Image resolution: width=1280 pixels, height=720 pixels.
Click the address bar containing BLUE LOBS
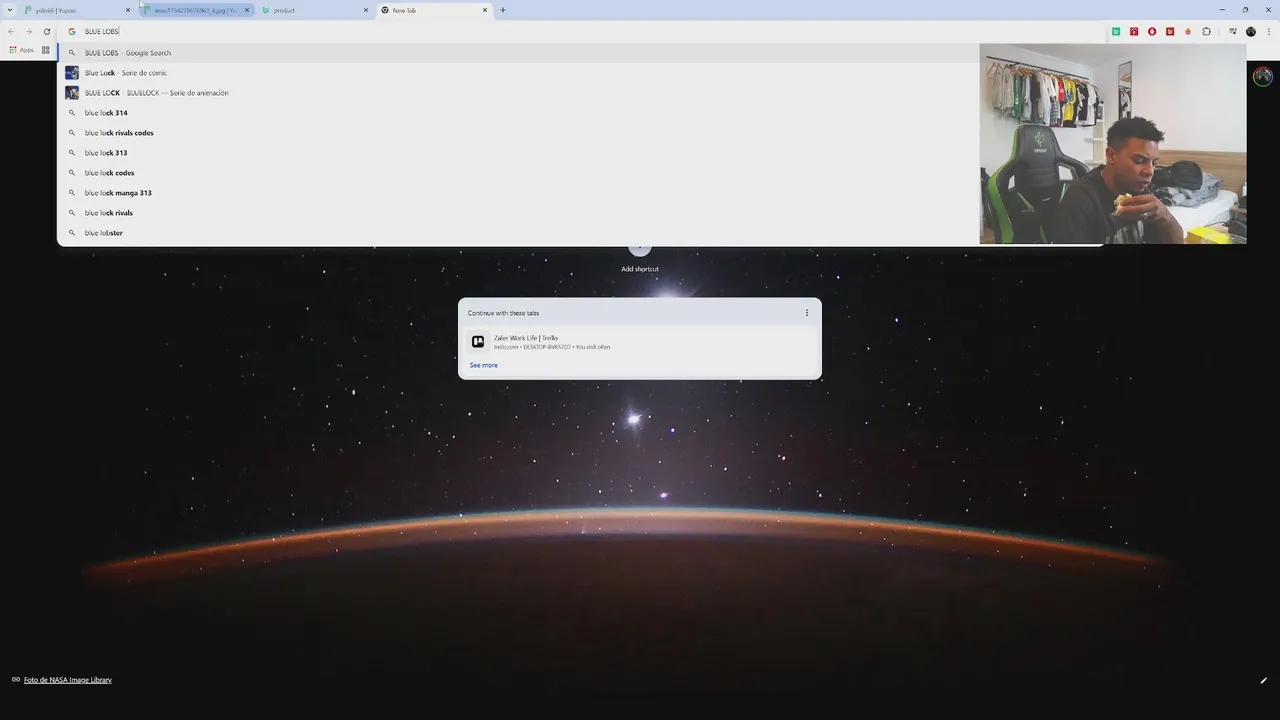(580, 31)
